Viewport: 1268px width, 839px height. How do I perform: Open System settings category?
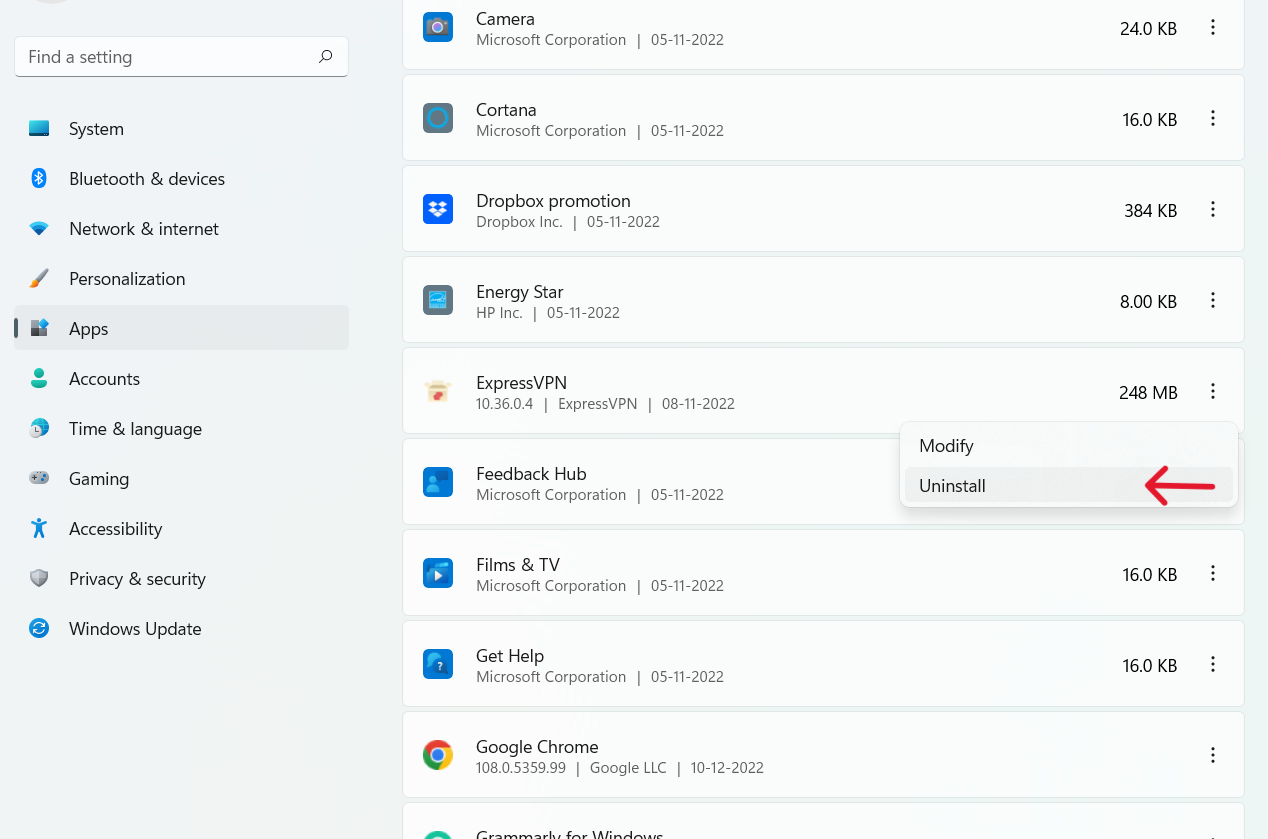click(96, 129)
